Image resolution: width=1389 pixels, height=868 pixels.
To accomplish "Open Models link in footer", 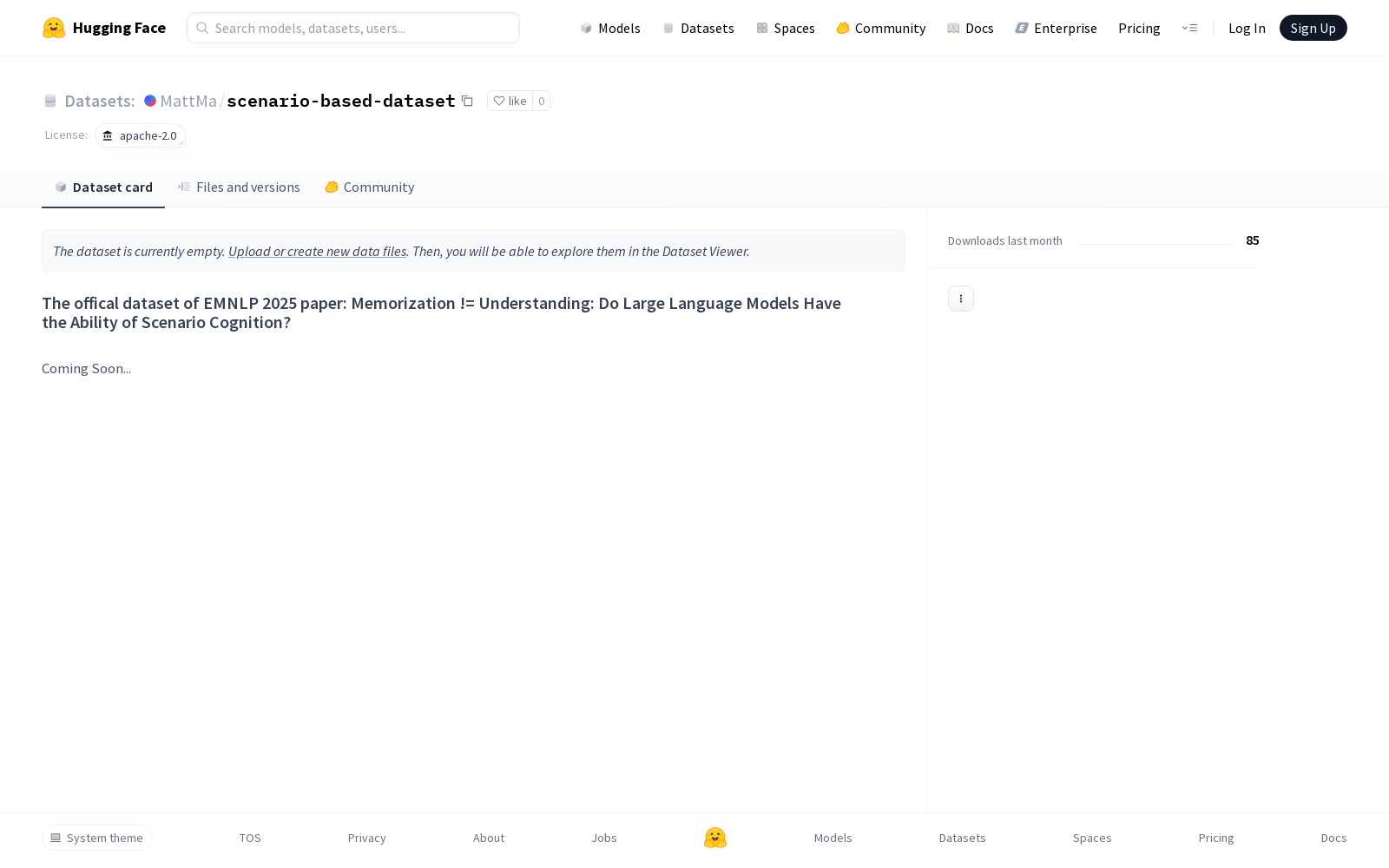I will coord(833,838).
